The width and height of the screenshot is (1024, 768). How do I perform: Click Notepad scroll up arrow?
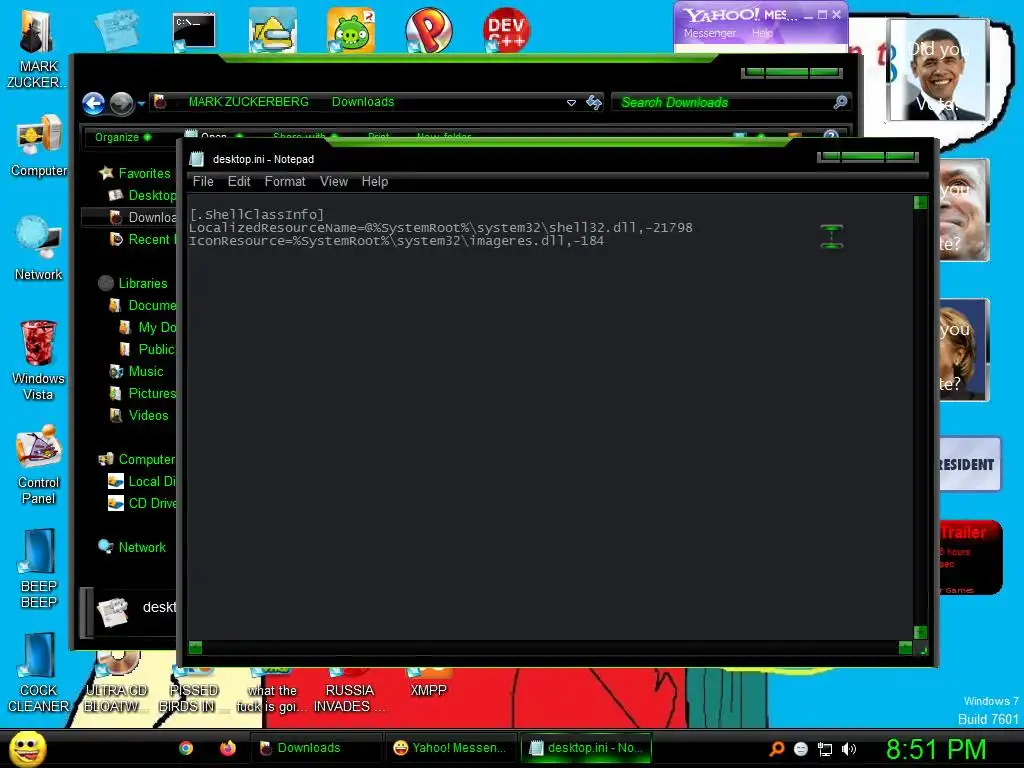click(920, 202)
